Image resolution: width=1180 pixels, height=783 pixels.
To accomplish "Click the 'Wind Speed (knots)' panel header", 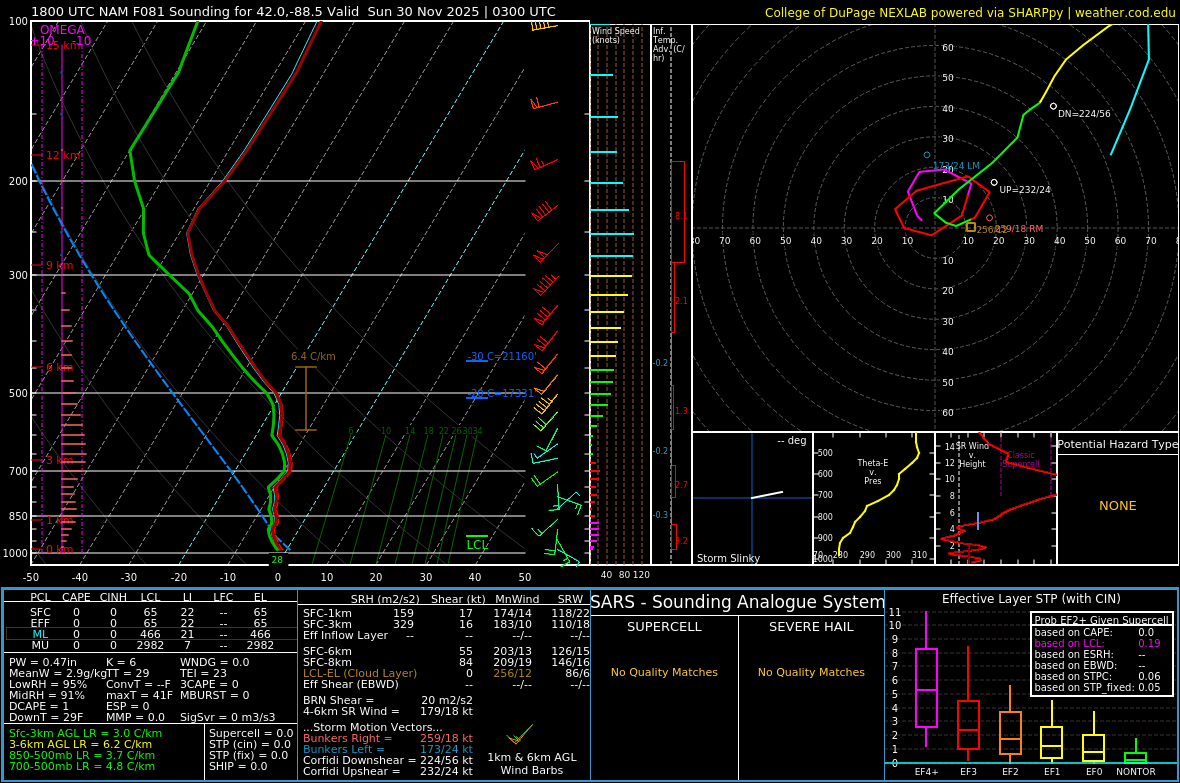I will 616,35.
